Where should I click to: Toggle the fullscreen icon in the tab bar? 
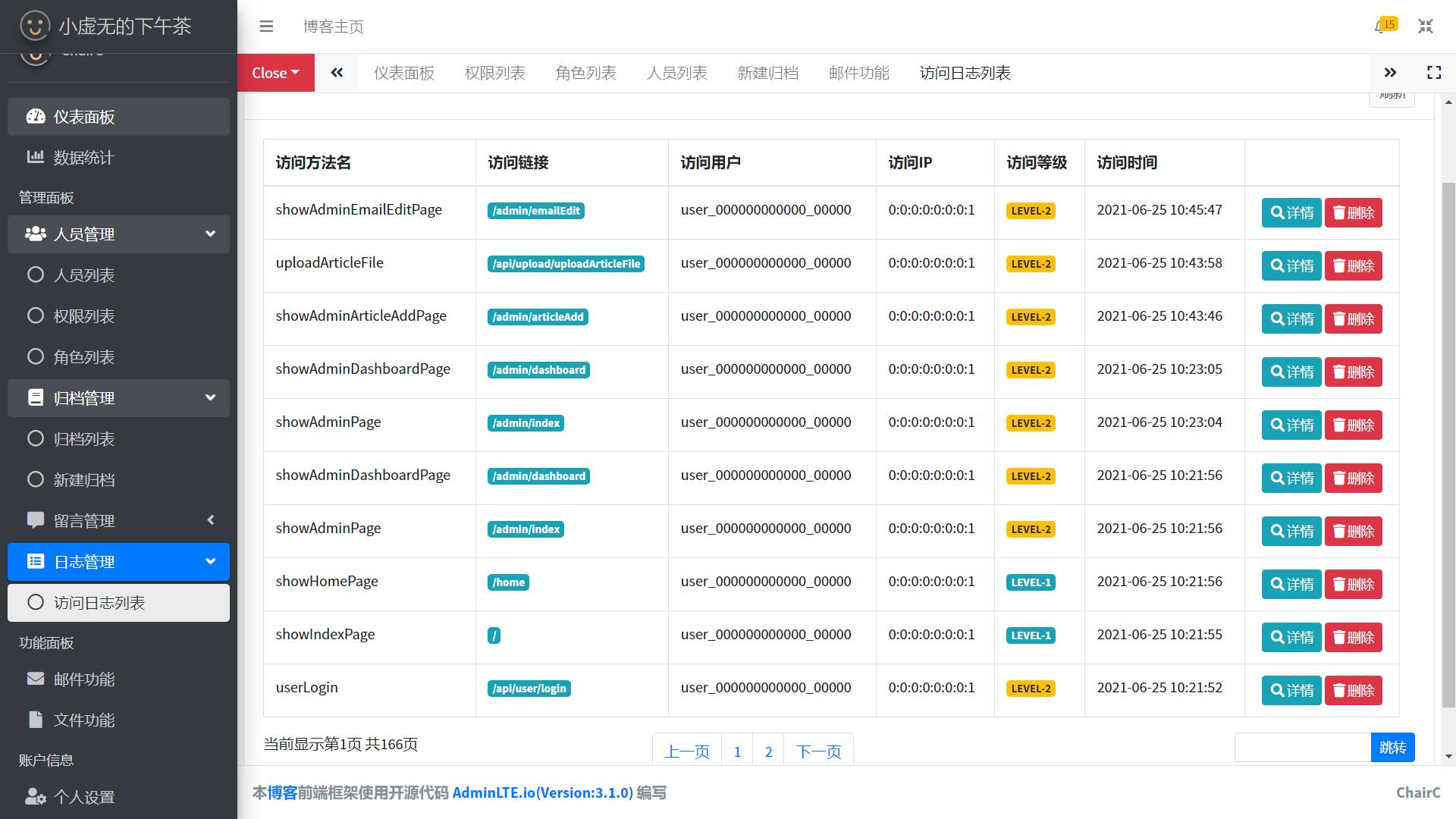tap(1433, 73)
